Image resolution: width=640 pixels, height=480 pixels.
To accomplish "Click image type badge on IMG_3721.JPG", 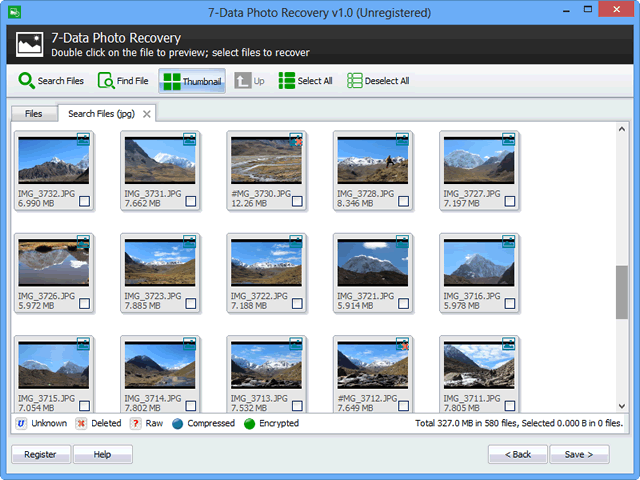I will pos(402,242).
